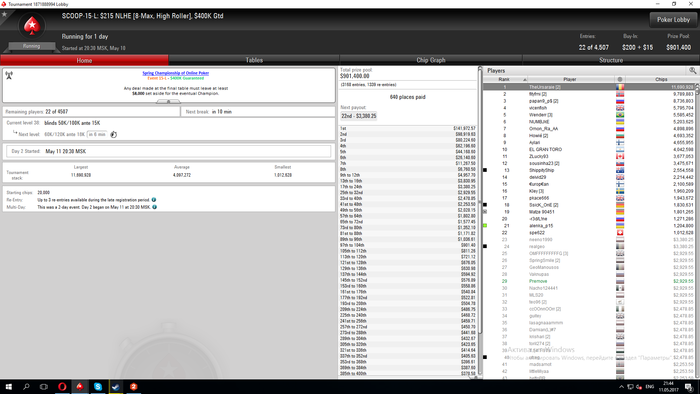Image resolution: width=700 pixels, height=394 pixels.
Task: Click the Brazil flag for Wenderr
Action: pos(620,115)
